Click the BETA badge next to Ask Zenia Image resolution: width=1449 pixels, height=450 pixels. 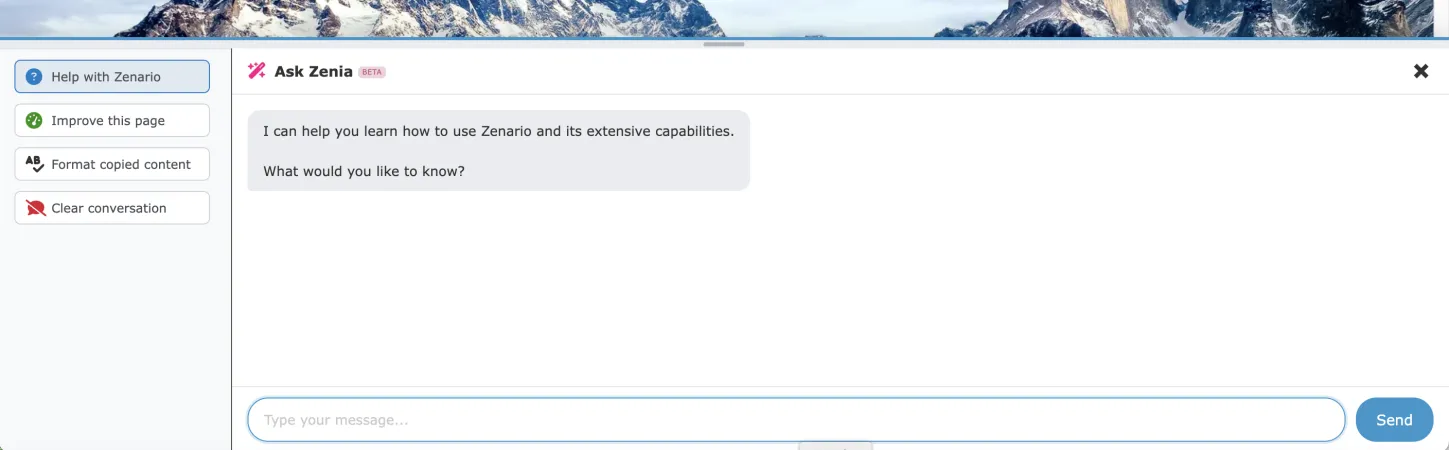click(372, 72)
